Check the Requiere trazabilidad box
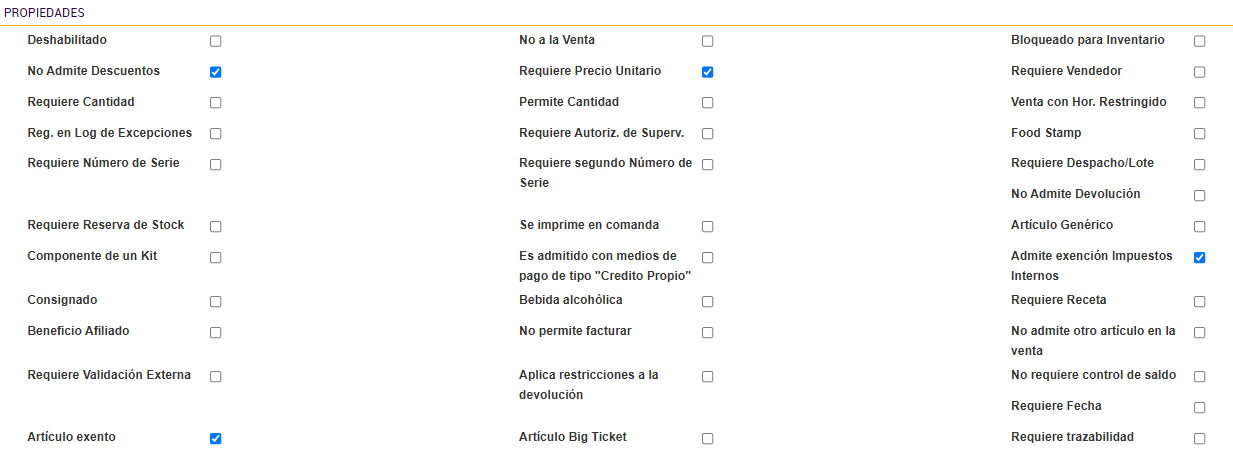 tap(1200, 439)
